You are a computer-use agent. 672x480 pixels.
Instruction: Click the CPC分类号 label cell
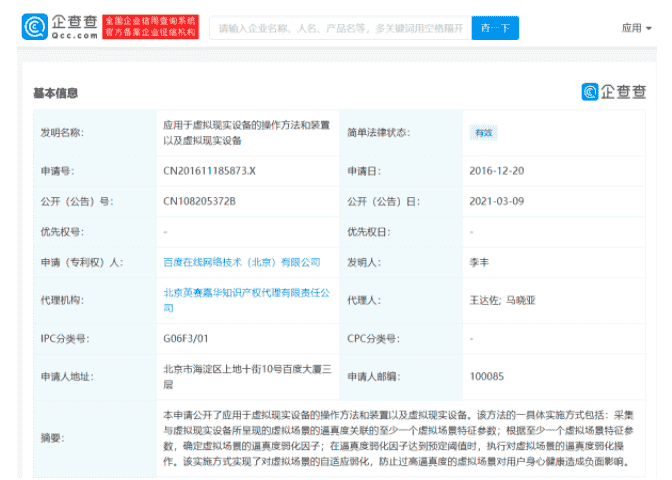coord(401,339)
